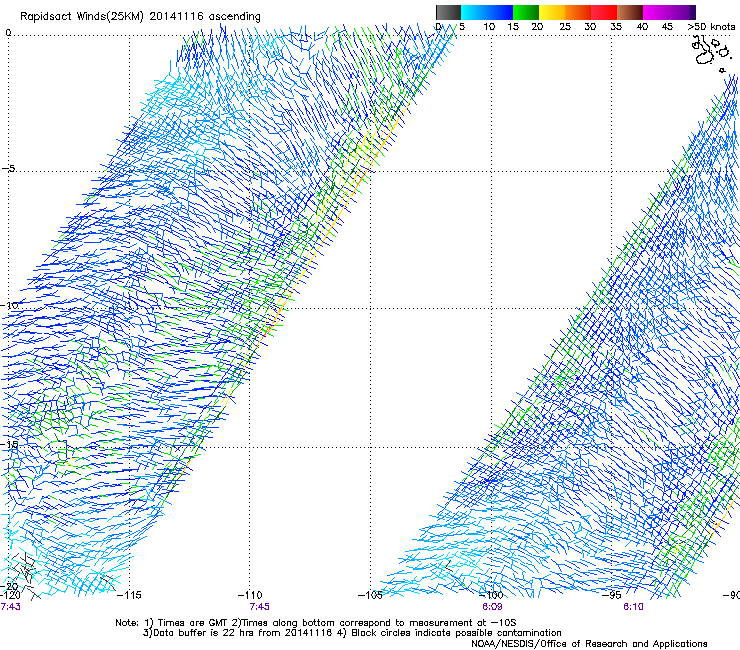Click the '-110' longitude axis label
This screenshot has width=740, height=650.
tap(250, 595)
